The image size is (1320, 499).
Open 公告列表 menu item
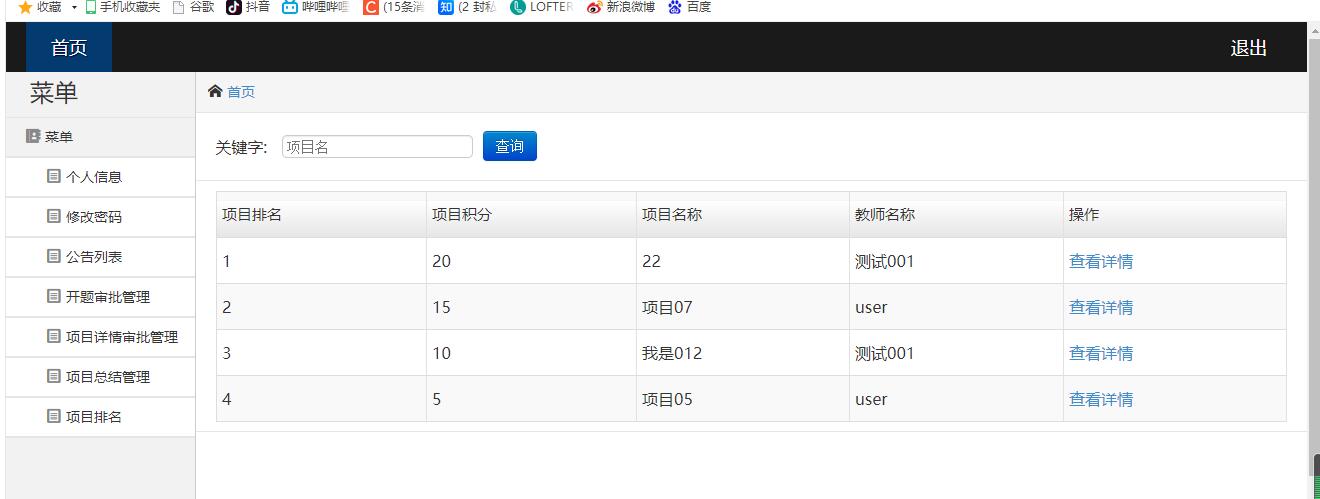coord(100,257)
